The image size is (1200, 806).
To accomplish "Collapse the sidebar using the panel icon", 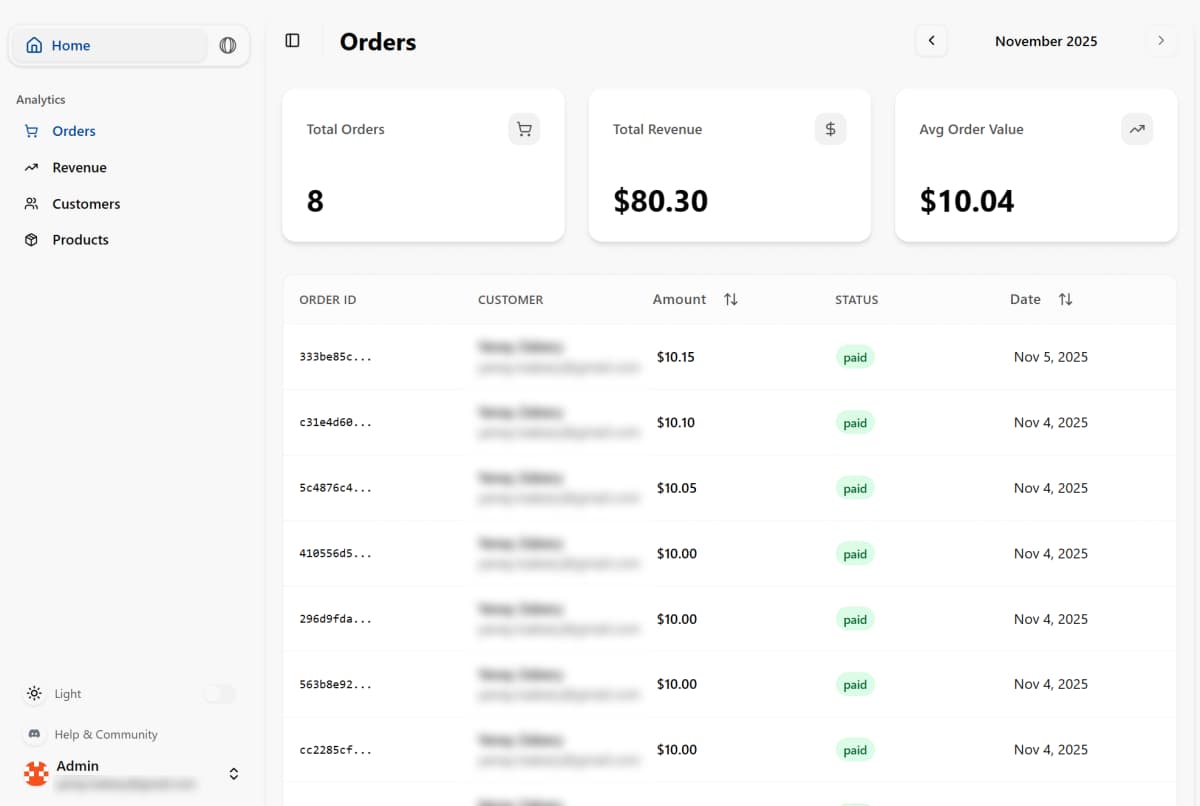I will [291, 39].
